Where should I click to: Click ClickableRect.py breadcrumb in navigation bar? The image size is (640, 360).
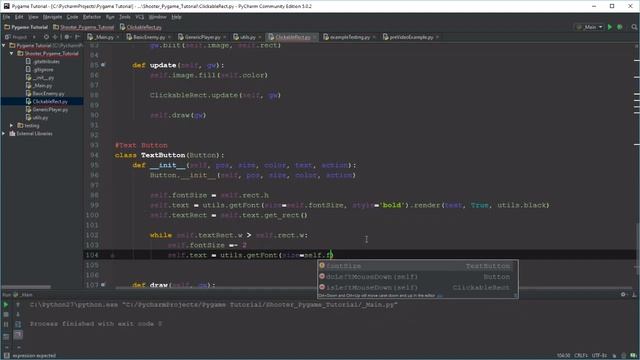point(141,27)
